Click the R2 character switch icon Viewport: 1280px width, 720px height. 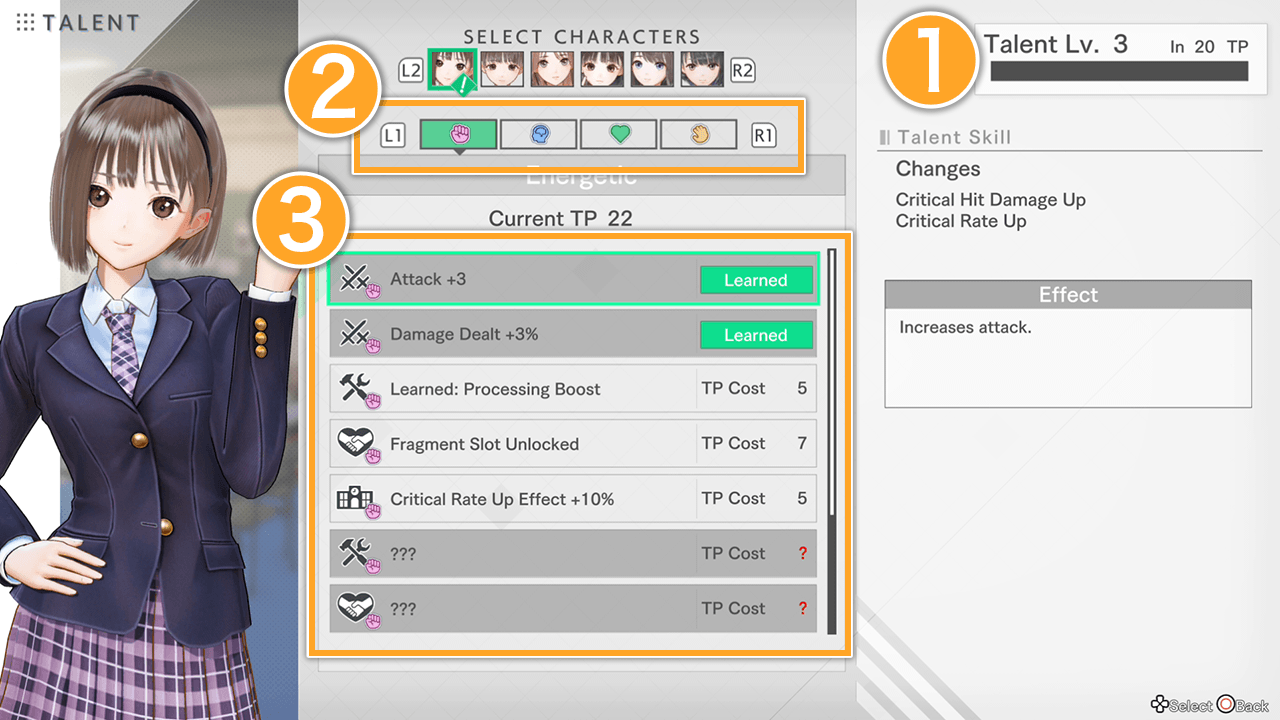[742, 71]
